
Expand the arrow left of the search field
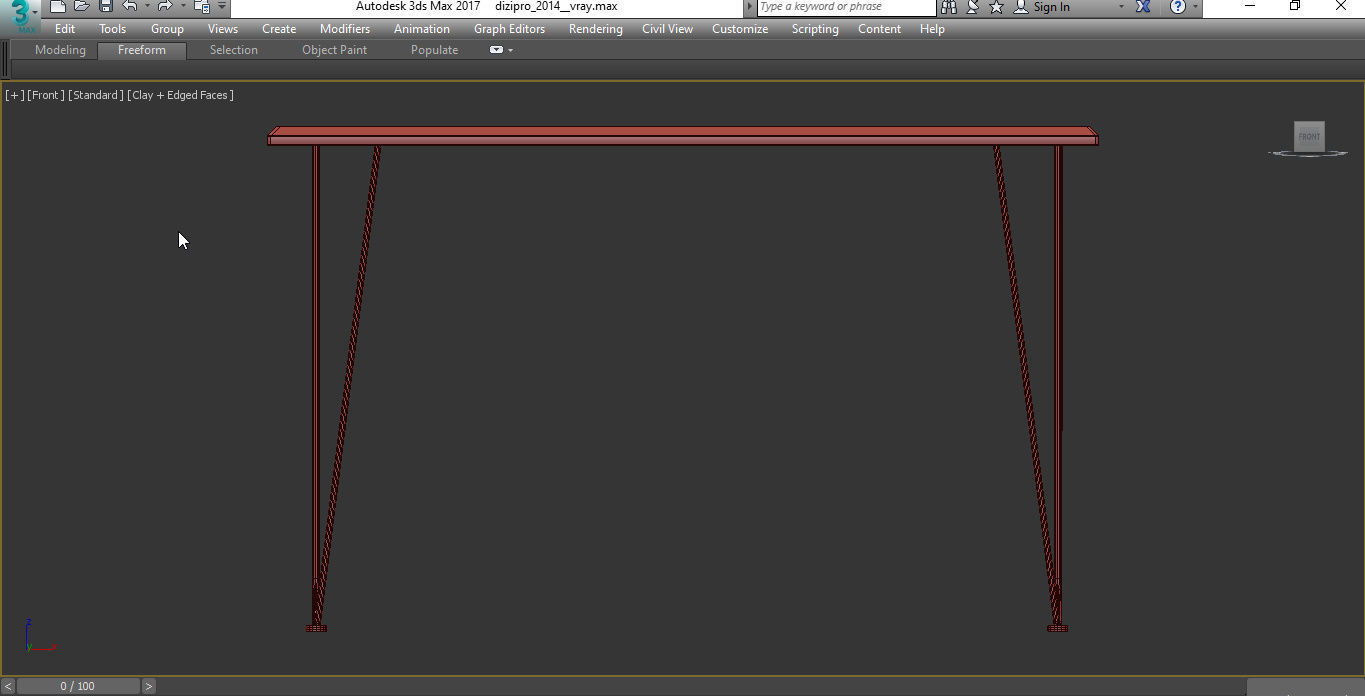click(750, 7)
